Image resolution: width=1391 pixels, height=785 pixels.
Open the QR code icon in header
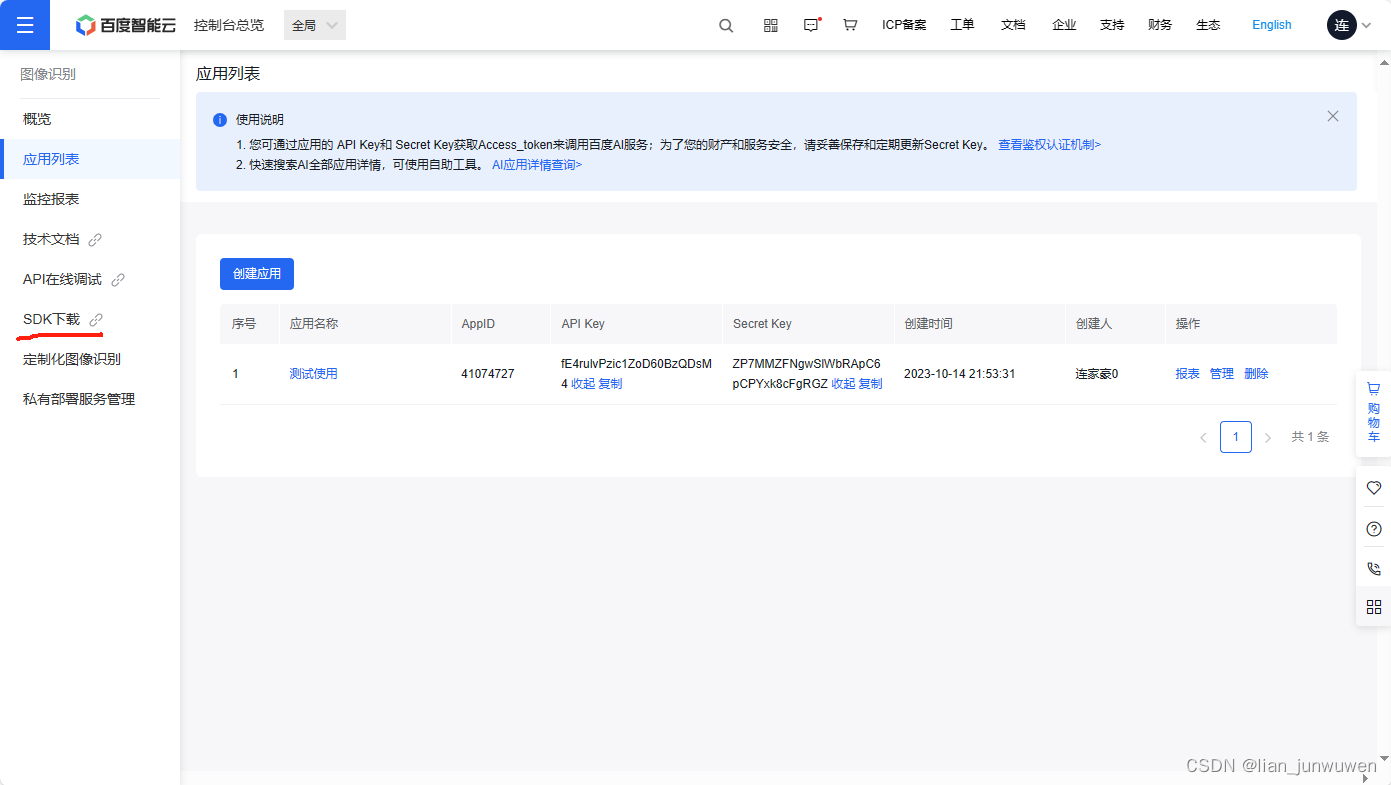point(771,25)
